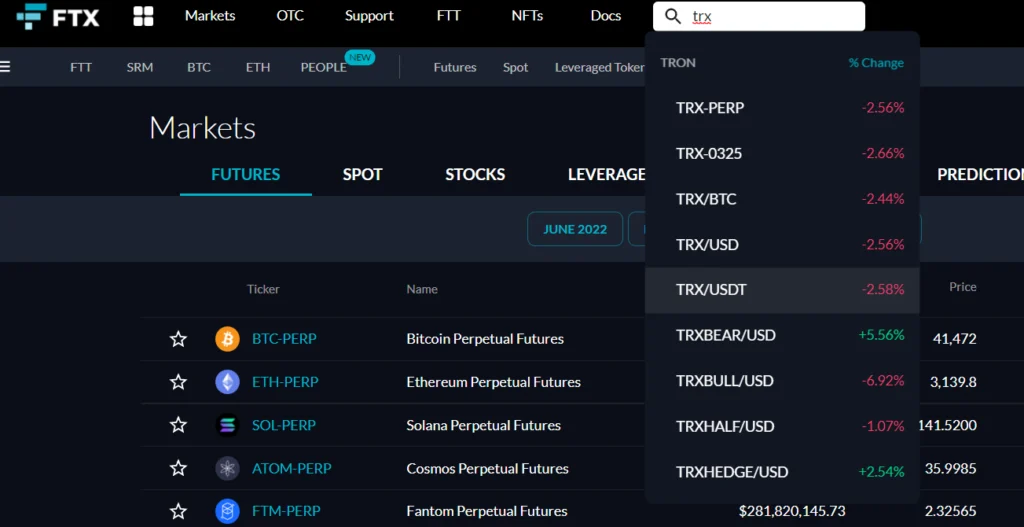The image size is (1024, 527).
Task: Sort results by % Change header
Action: [x=876, y=63]
